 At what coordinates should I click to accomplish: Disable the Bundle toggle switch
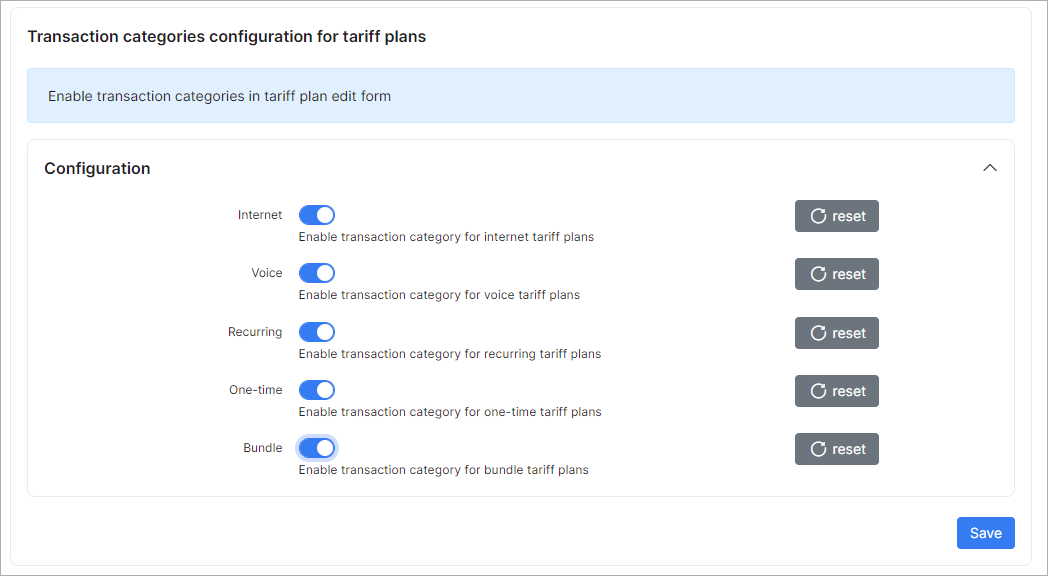[x=317, y=448]
